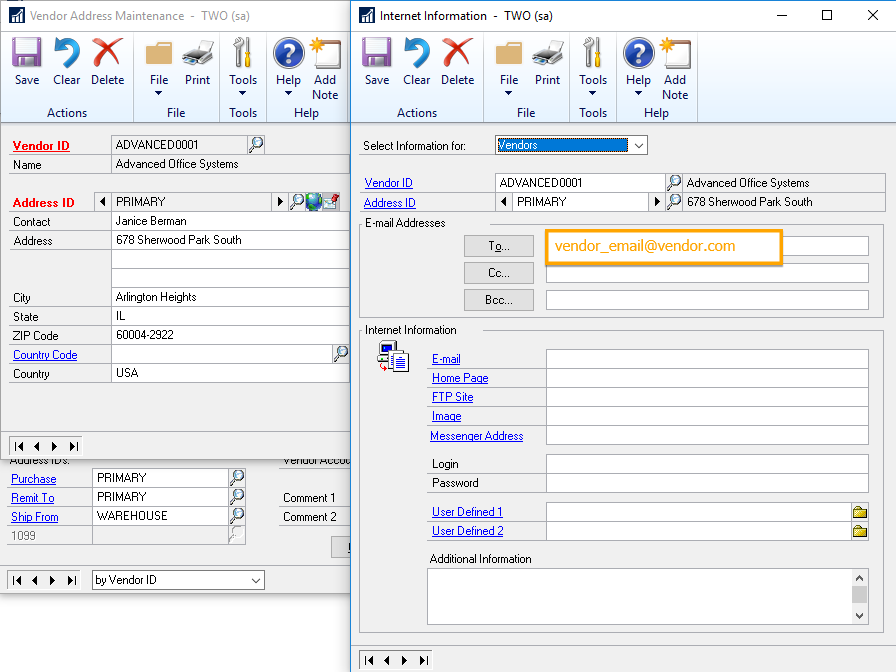Follow the Purchase link
The image size is (896, 672).
click(x=34, y=479)
